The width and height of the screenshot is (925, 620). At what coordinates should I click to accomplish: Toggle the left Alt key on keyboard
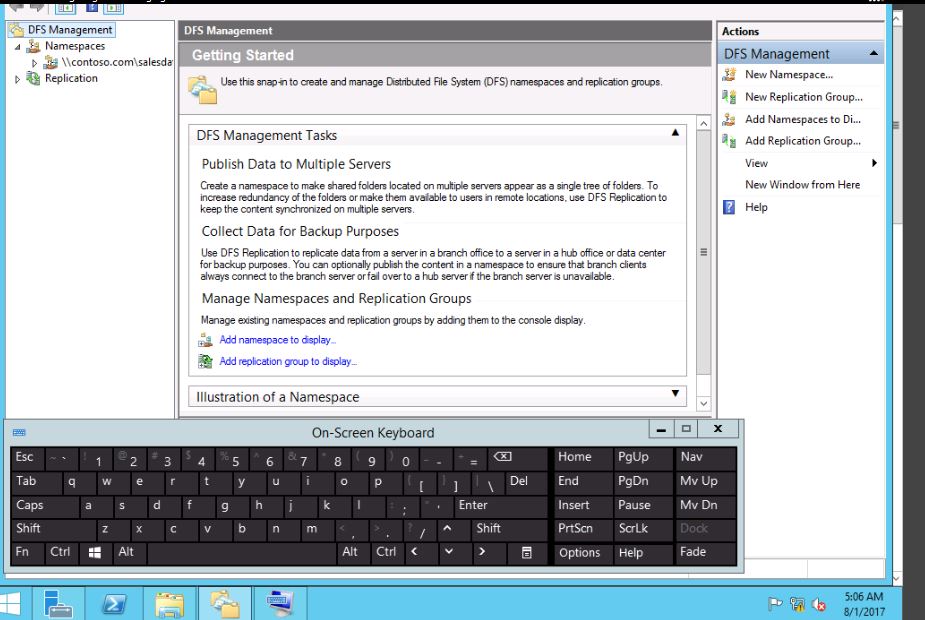click(x=129, y=553)
